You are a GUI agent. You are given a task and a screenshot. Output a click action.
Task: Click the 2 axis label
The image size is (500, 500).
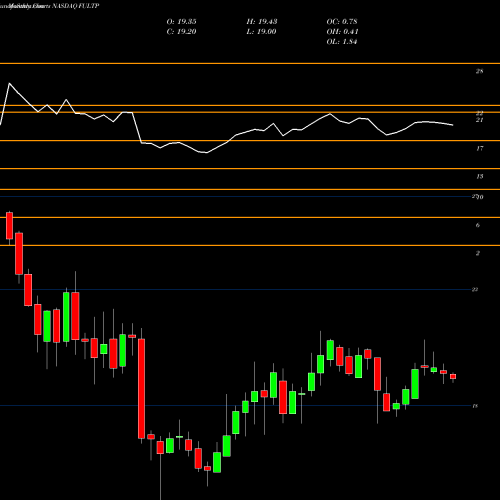click(x=478, y=253)
